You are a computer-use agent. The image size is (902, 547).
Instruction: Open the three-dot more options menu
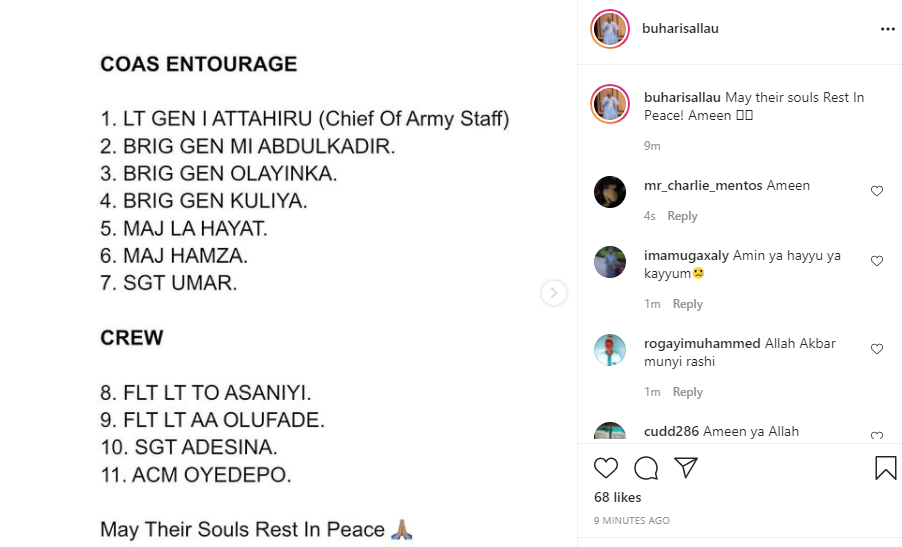(x=887, y=29)
